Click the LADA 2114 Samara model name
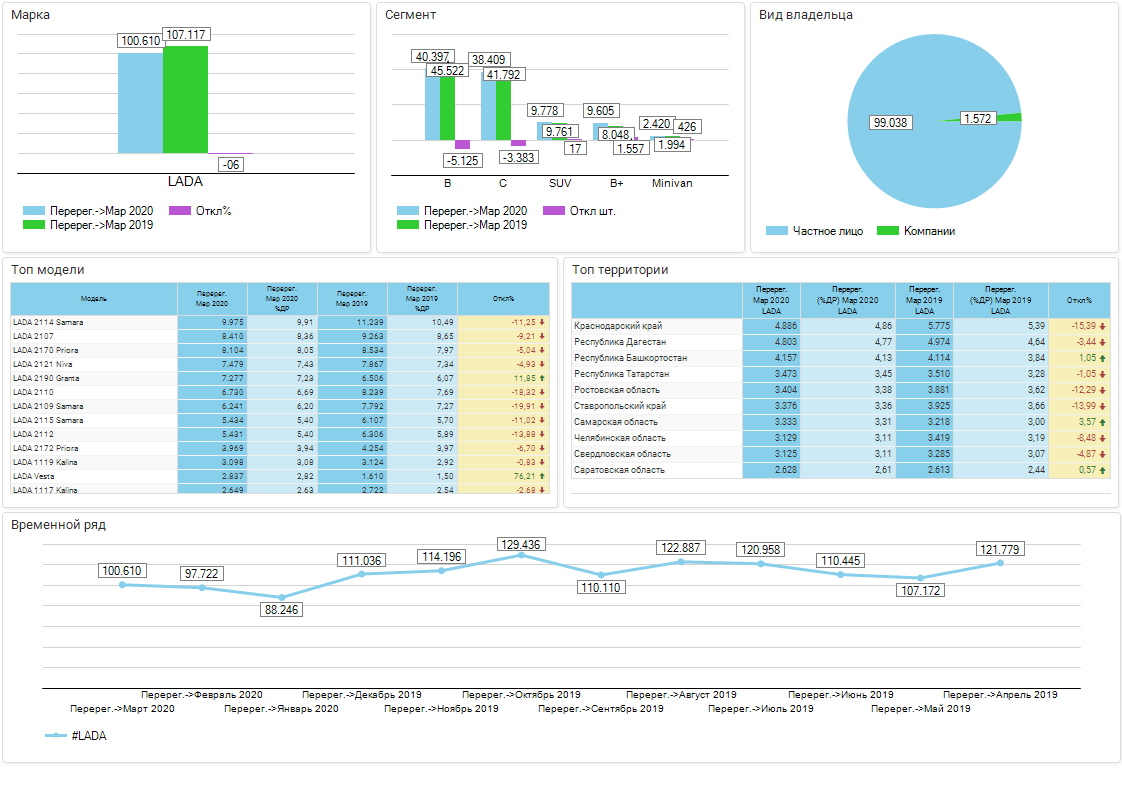Screen dimensions: 1122x793 (48, 322)
